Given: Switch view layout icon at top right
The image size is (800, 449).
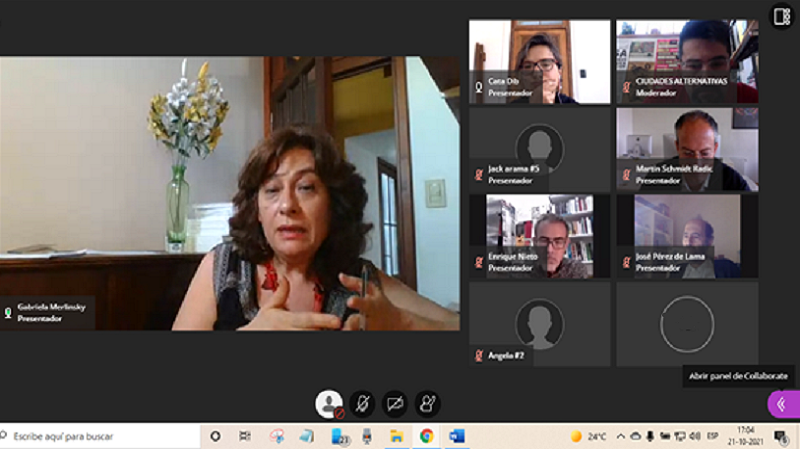Looking at the screenshot, I should click(x=781, y=16).
